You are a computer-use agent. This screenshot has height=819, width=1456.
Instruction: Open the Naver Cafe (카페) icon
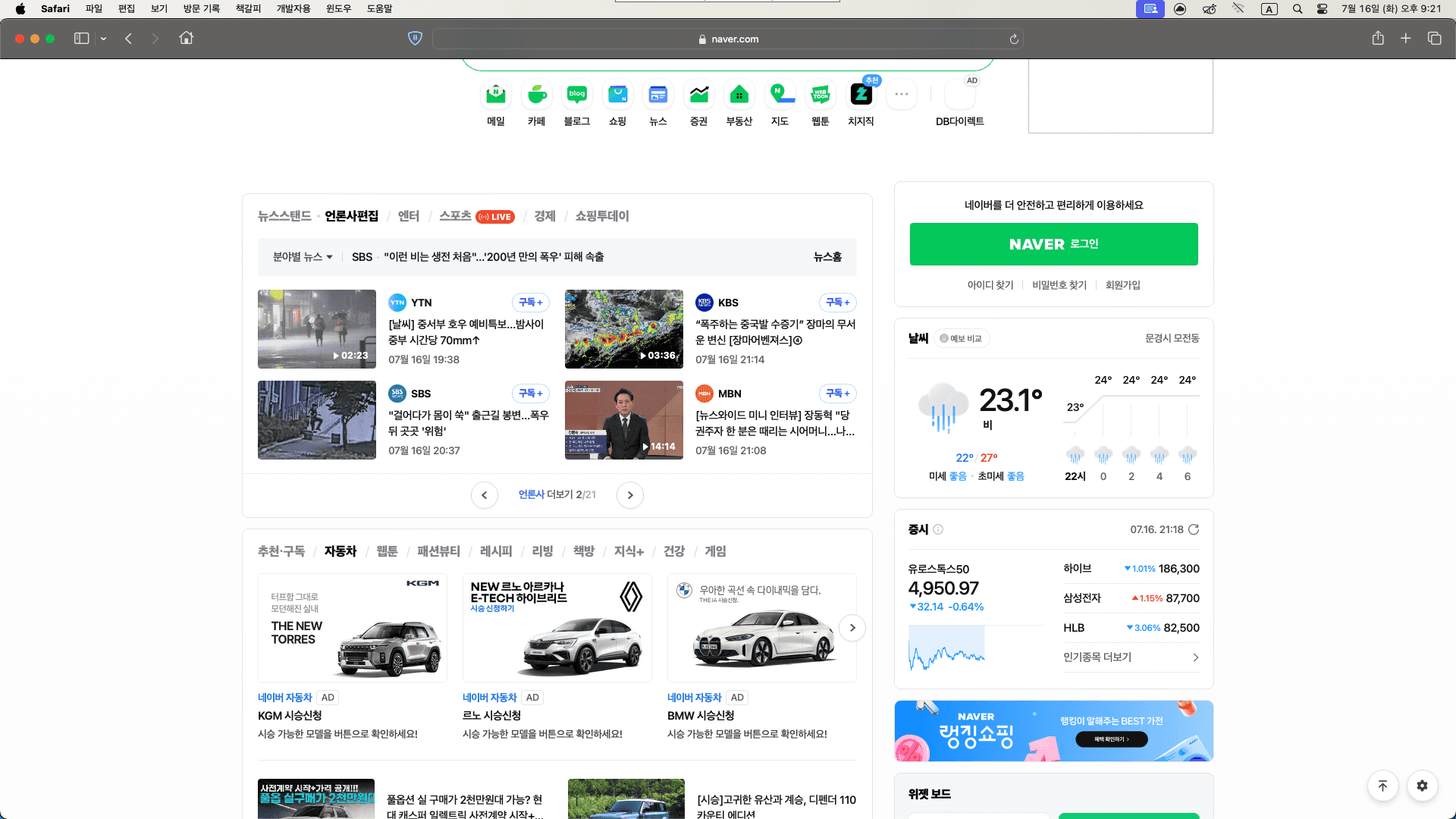point(536,95)
